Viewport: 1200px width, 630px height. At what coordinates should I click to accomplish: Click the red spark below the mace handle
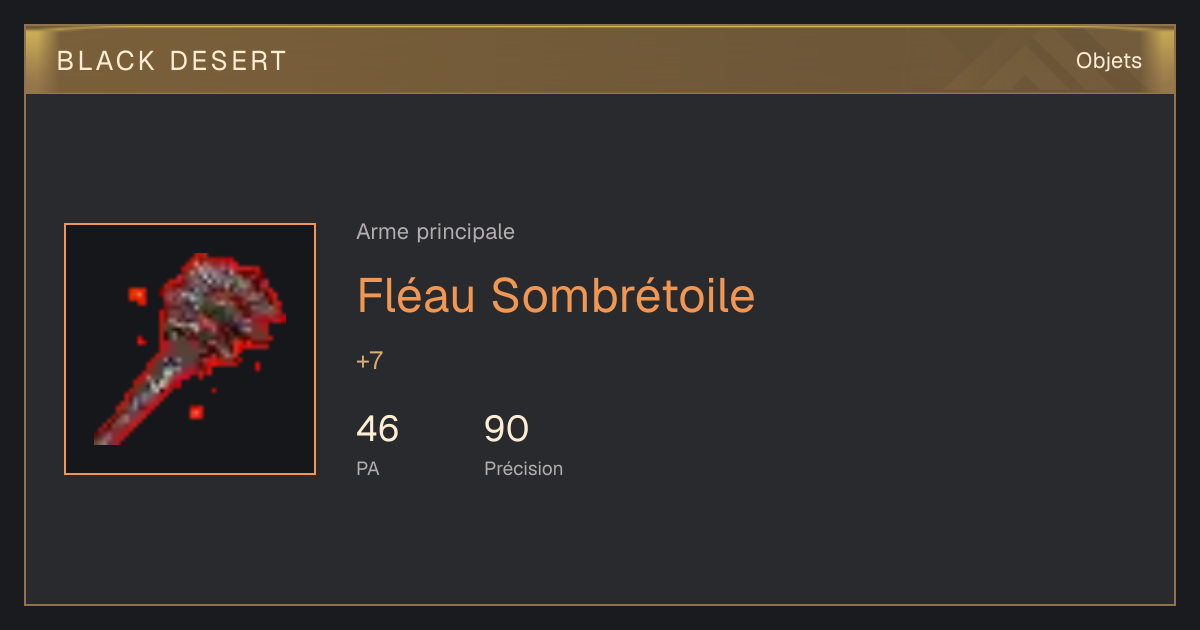coord(196,411)
